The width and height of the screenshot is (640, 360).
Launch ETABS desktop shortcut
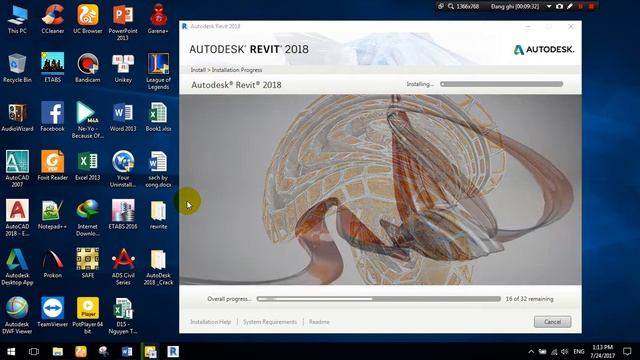(53, 68)
